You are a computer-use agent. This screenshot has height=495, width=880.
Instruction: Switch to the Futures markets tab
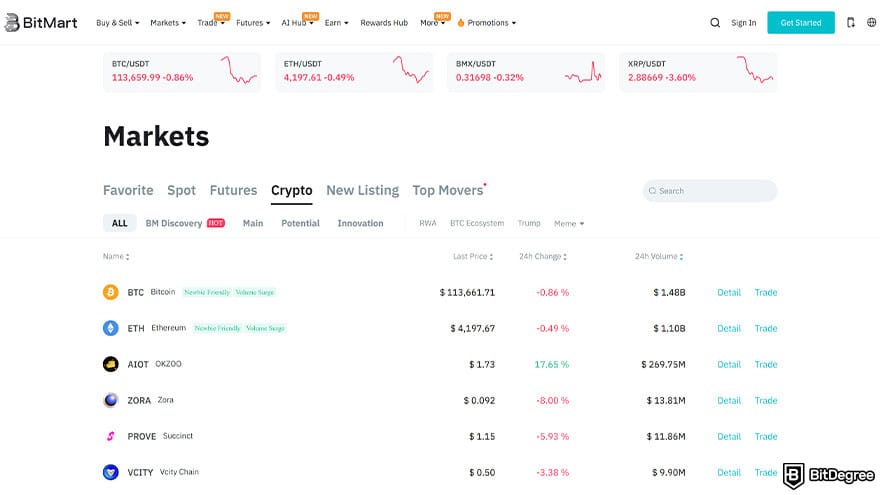[233, 190]
